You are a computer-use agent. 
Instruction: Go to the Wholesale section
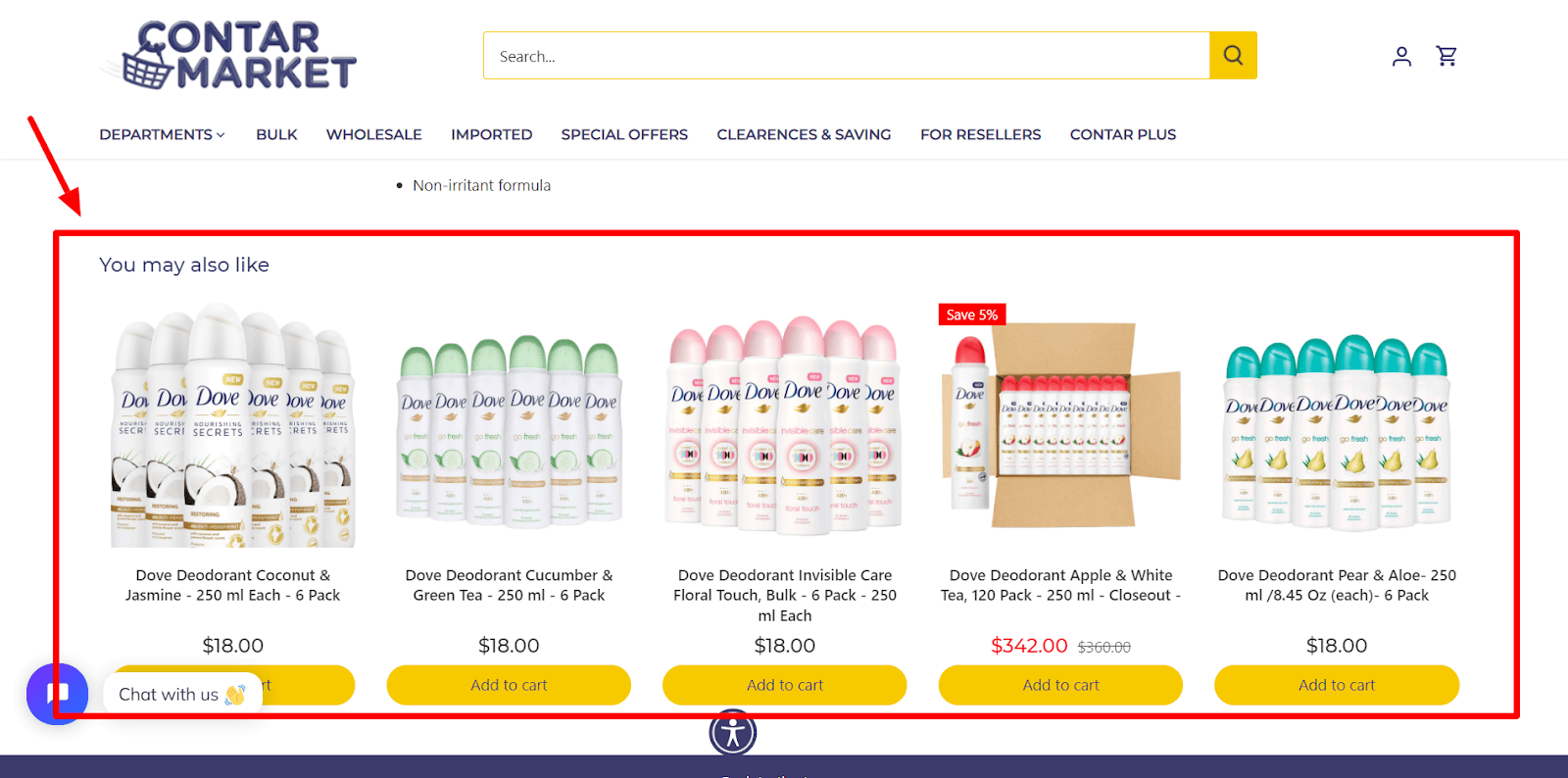click(x=374, y=134)
